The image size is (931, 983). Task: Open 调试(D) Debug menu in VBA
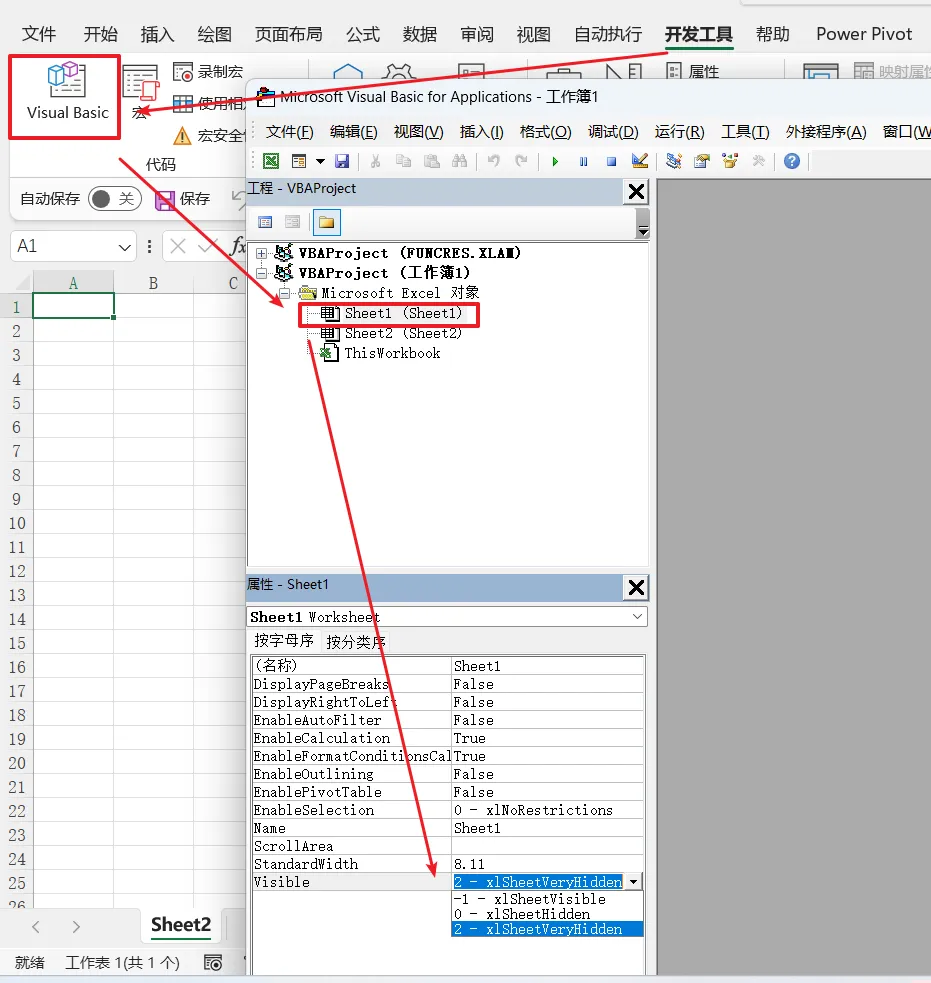(613, 132)
